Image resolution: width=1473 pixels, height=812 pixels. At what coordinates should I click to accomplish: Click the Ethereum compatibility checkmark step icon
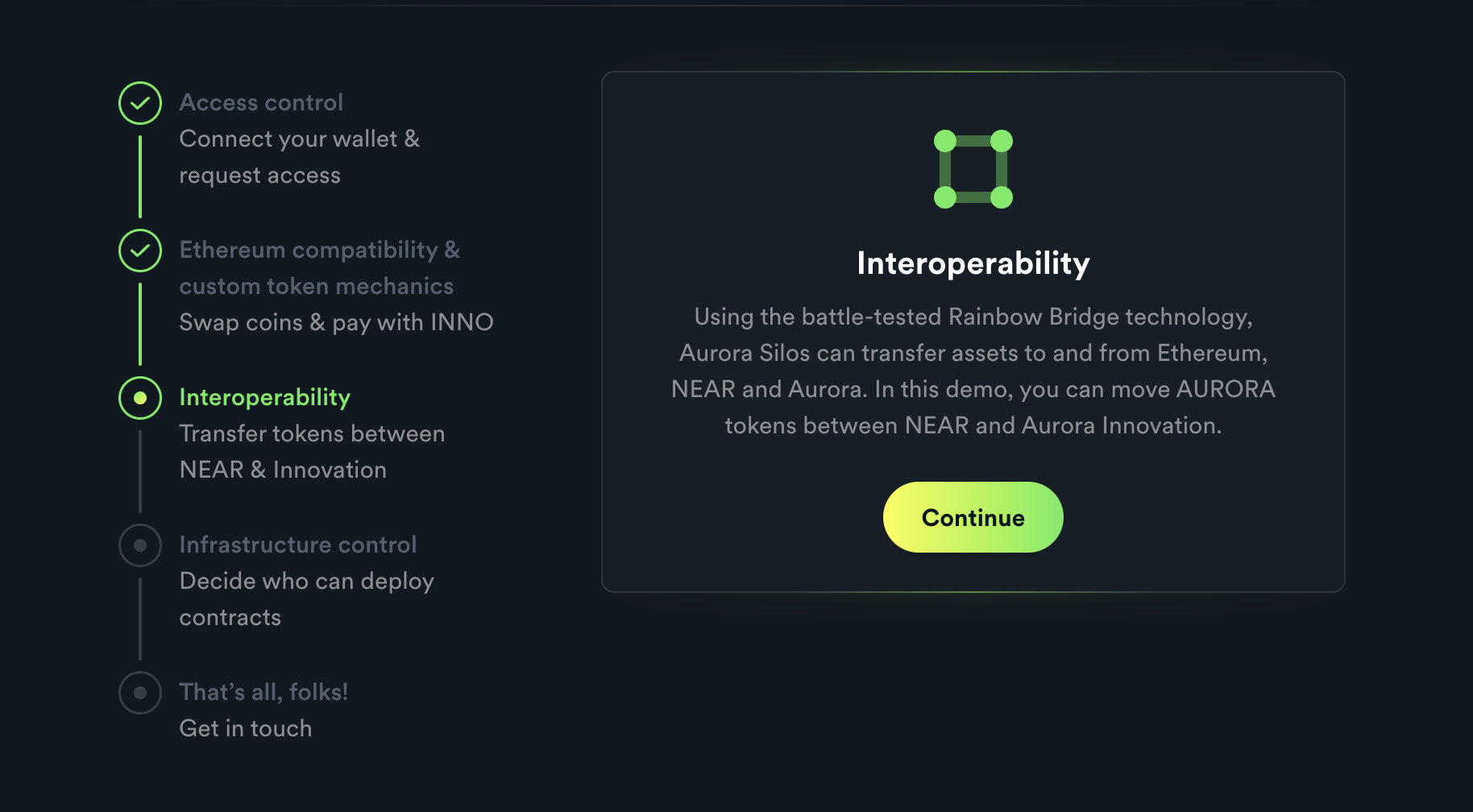click(x=140, y=251)
